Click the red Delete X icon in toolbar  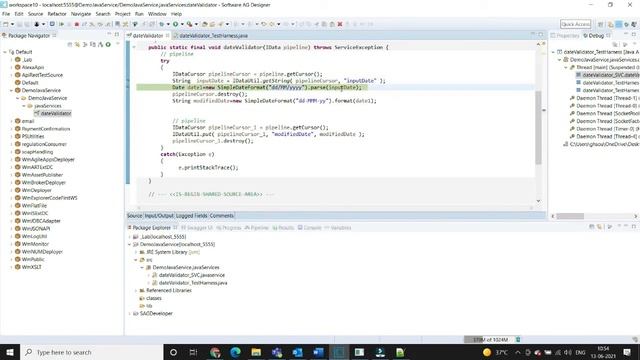pyautogui.click(x=340, y=24)
